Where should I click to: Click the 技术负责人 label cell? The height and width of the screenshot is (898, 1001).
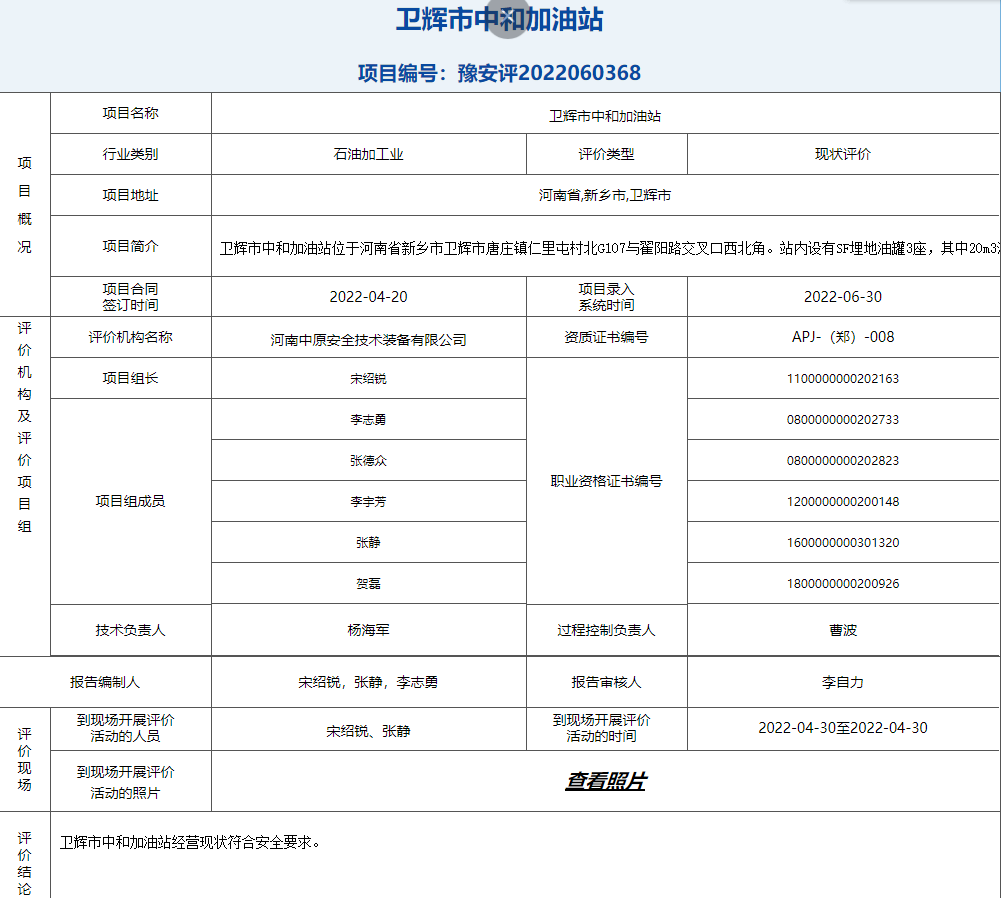(x=130, y=630)
